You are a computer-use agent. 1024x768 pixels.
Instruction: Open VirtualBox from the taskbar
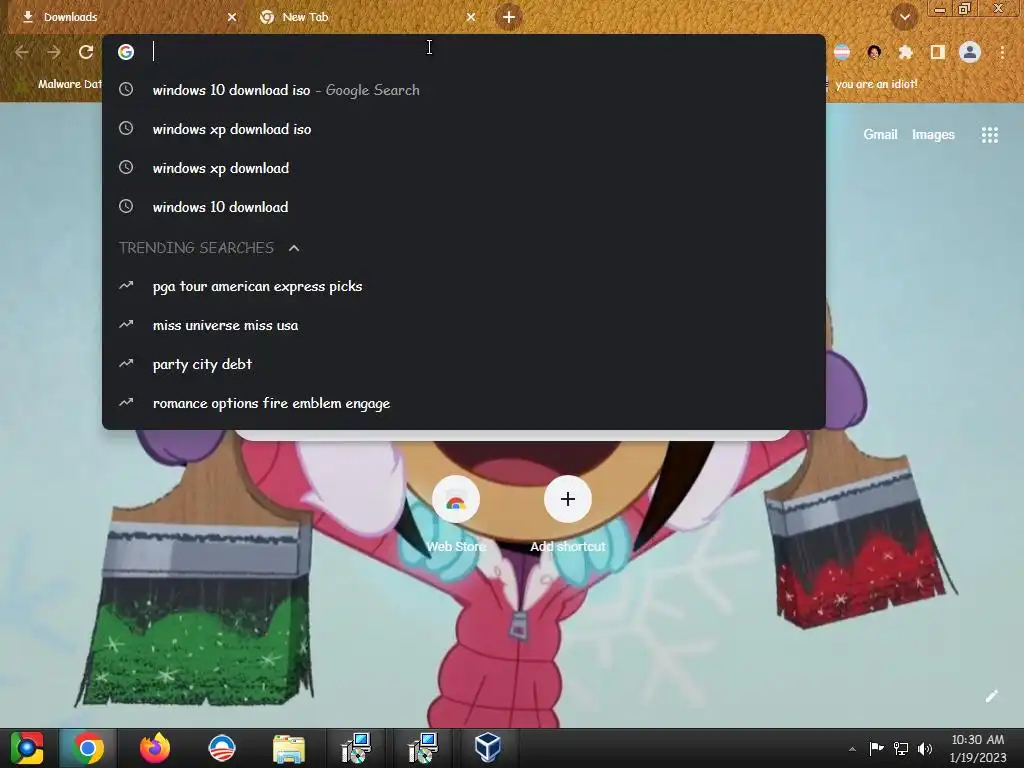[x=488, y=748]
